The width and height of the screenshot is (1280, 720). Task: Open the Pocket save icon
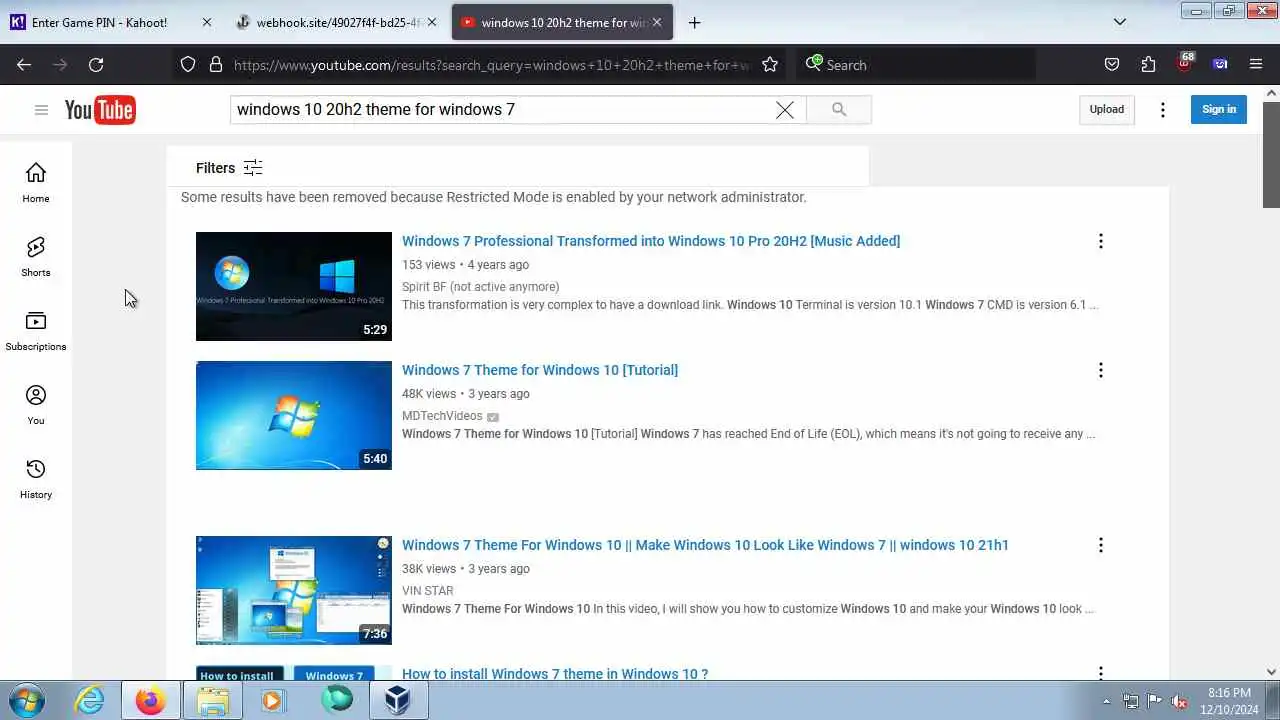coord(1112,65)
